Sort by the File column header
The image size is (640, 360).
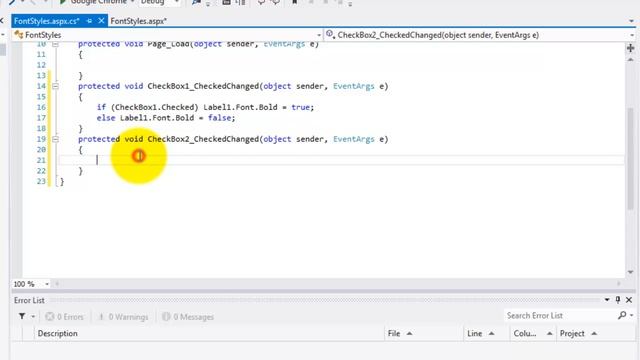point(424,333)
